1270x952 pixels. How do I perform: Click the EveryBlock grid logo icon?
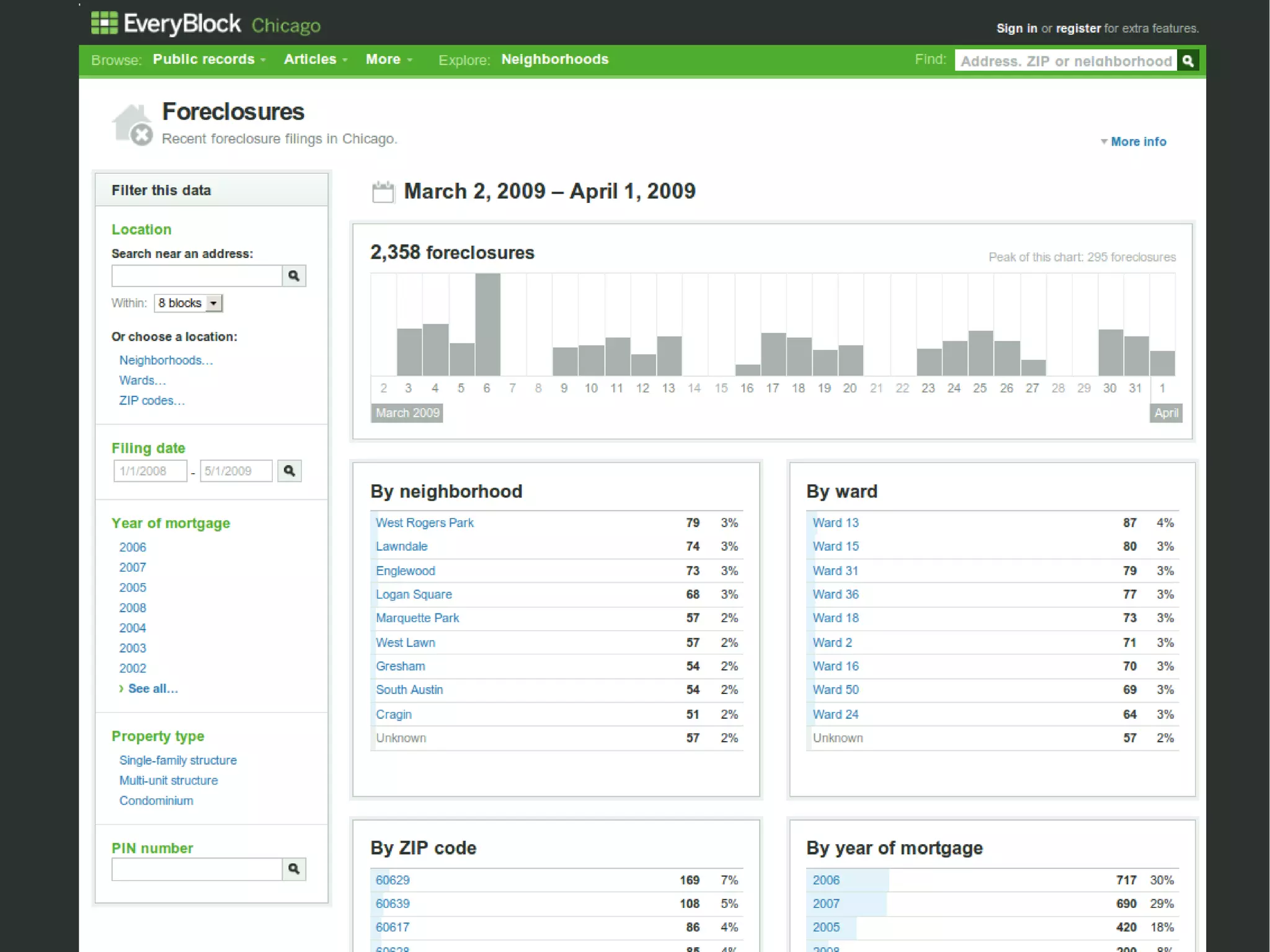(104, 23)
